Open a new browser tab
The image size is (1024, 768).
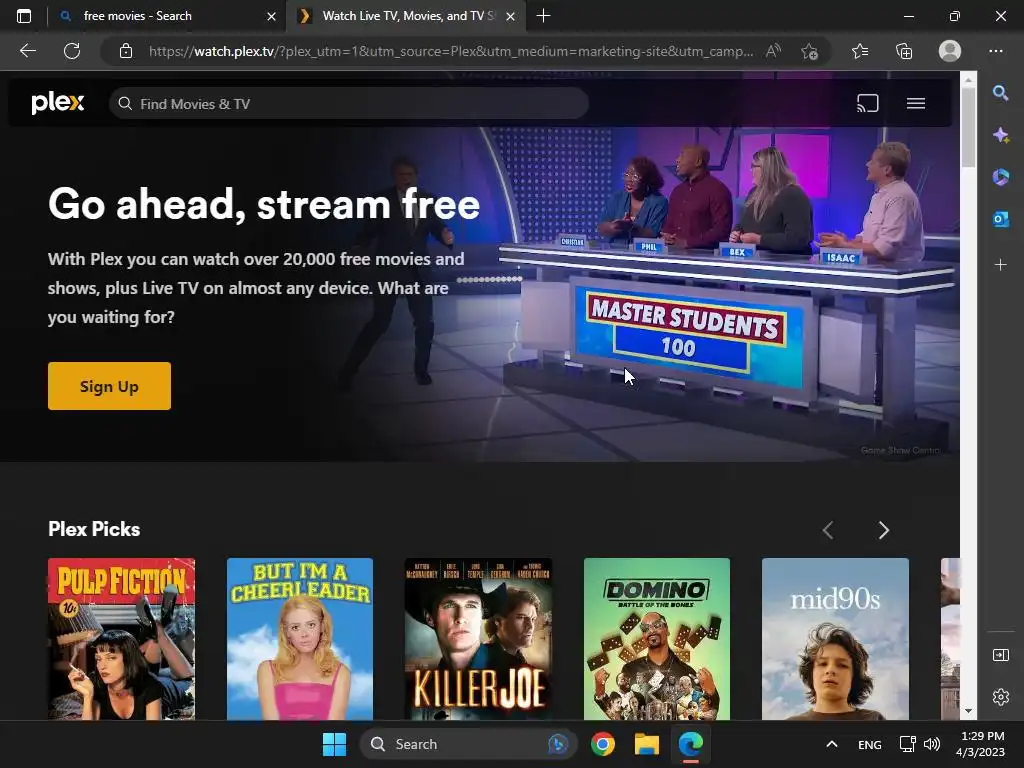543,16
